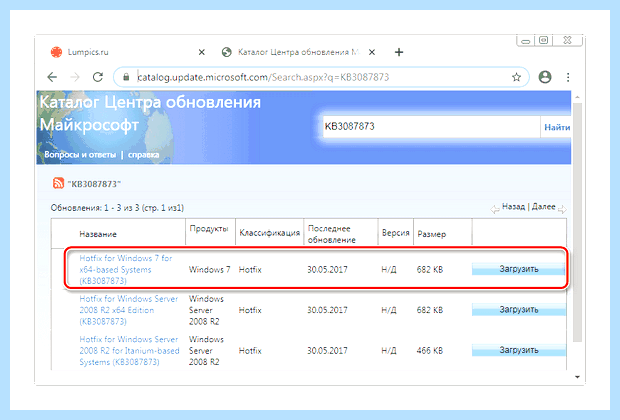Click the padlock site info icon
Image resolution: width=620 pixels, height=420 pixels.
(x=126, y=77)
